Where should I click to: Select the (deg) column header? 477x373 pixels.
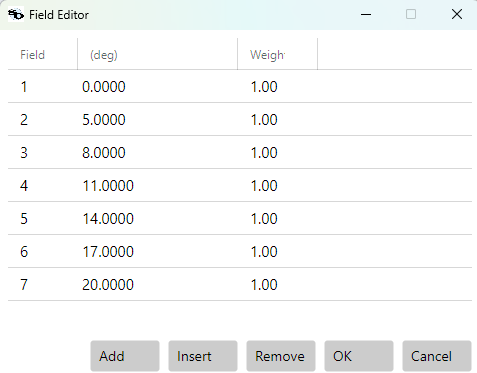[157, 54]
